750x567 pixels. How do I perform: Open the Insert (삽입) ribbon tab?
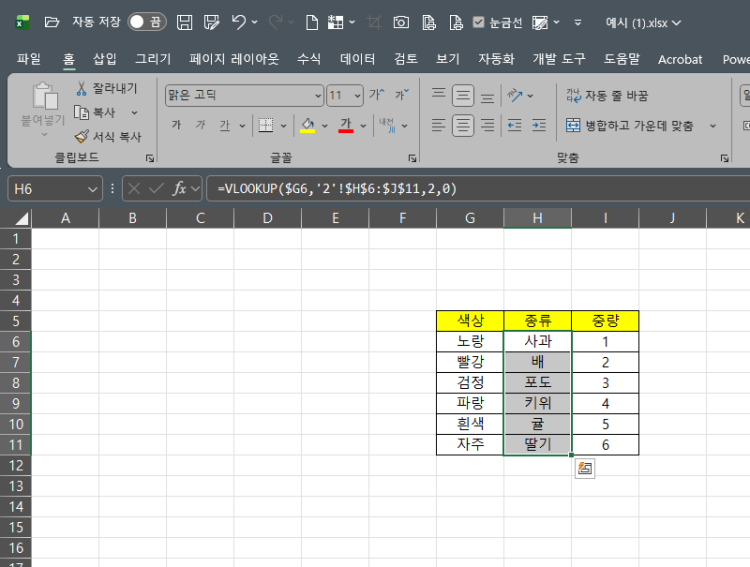[104, 59]
